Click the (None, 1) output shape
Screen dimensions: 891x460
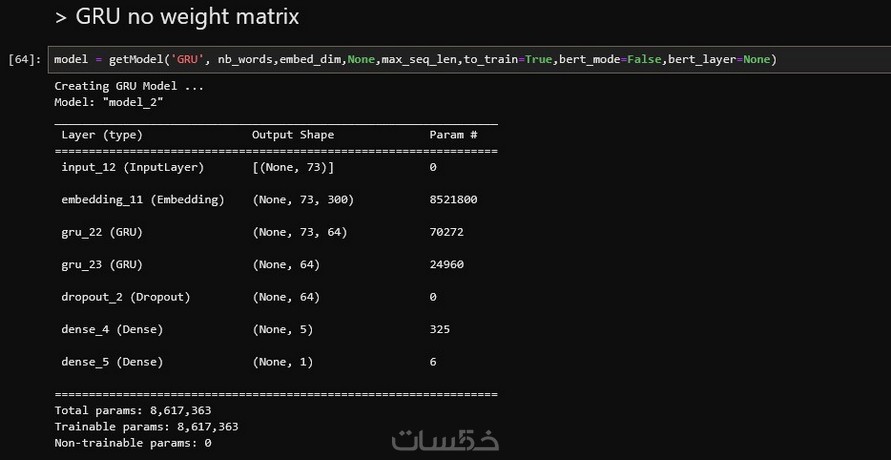tap(282, 362)
